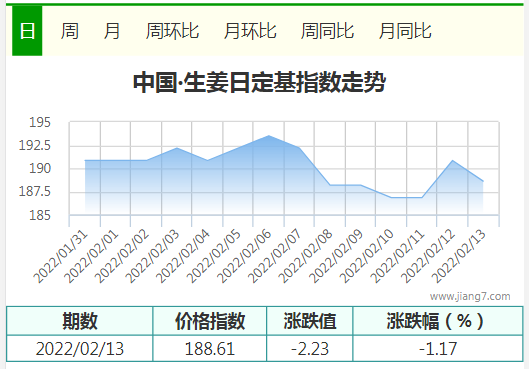Click the 2022/02/03 data point on chart
The image size is (529, 369).
[177, 148]
